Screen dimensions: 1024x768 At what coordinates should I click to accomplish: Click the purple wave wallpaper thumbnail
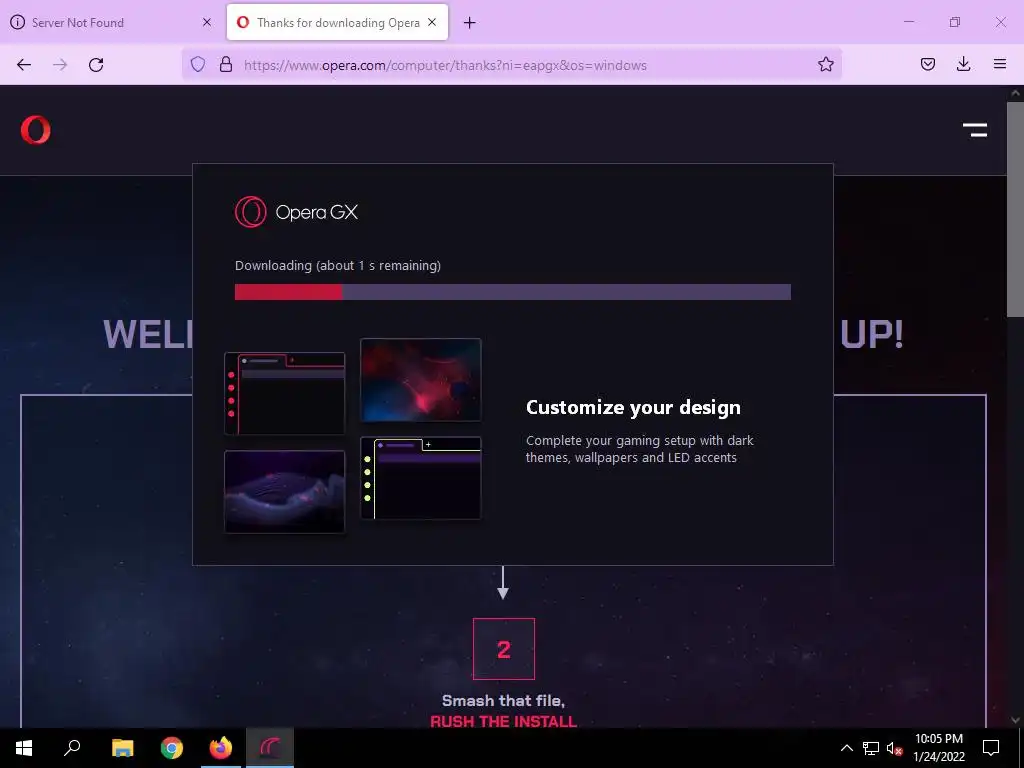tap(285, 492)
